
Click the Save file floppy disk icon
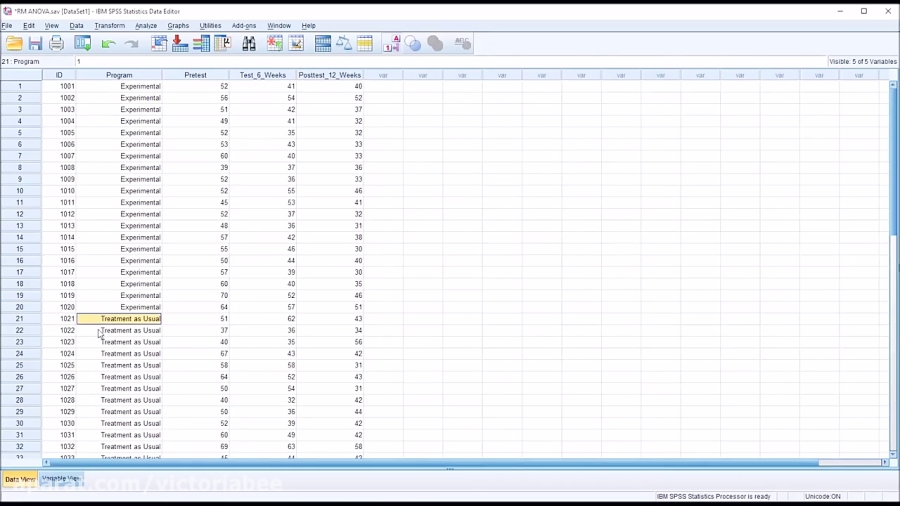(35, 43)
